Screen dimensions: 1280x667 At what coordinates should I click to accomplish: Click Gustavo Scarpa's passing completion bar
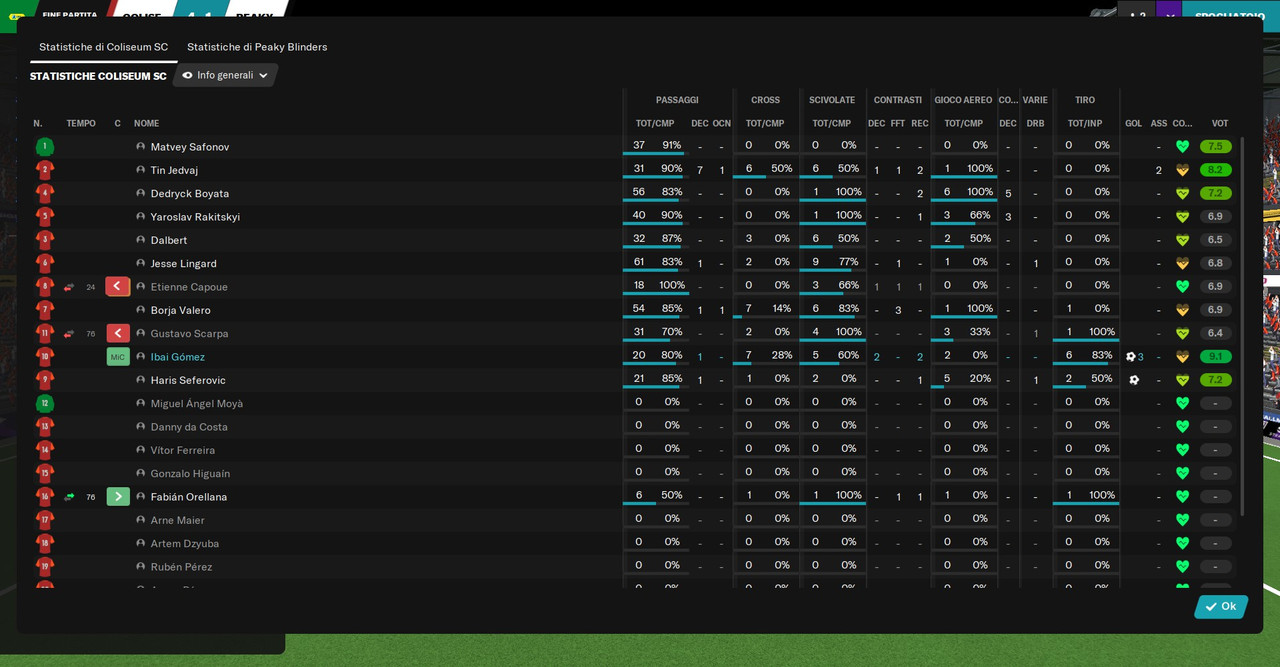[x=656, y=342]
